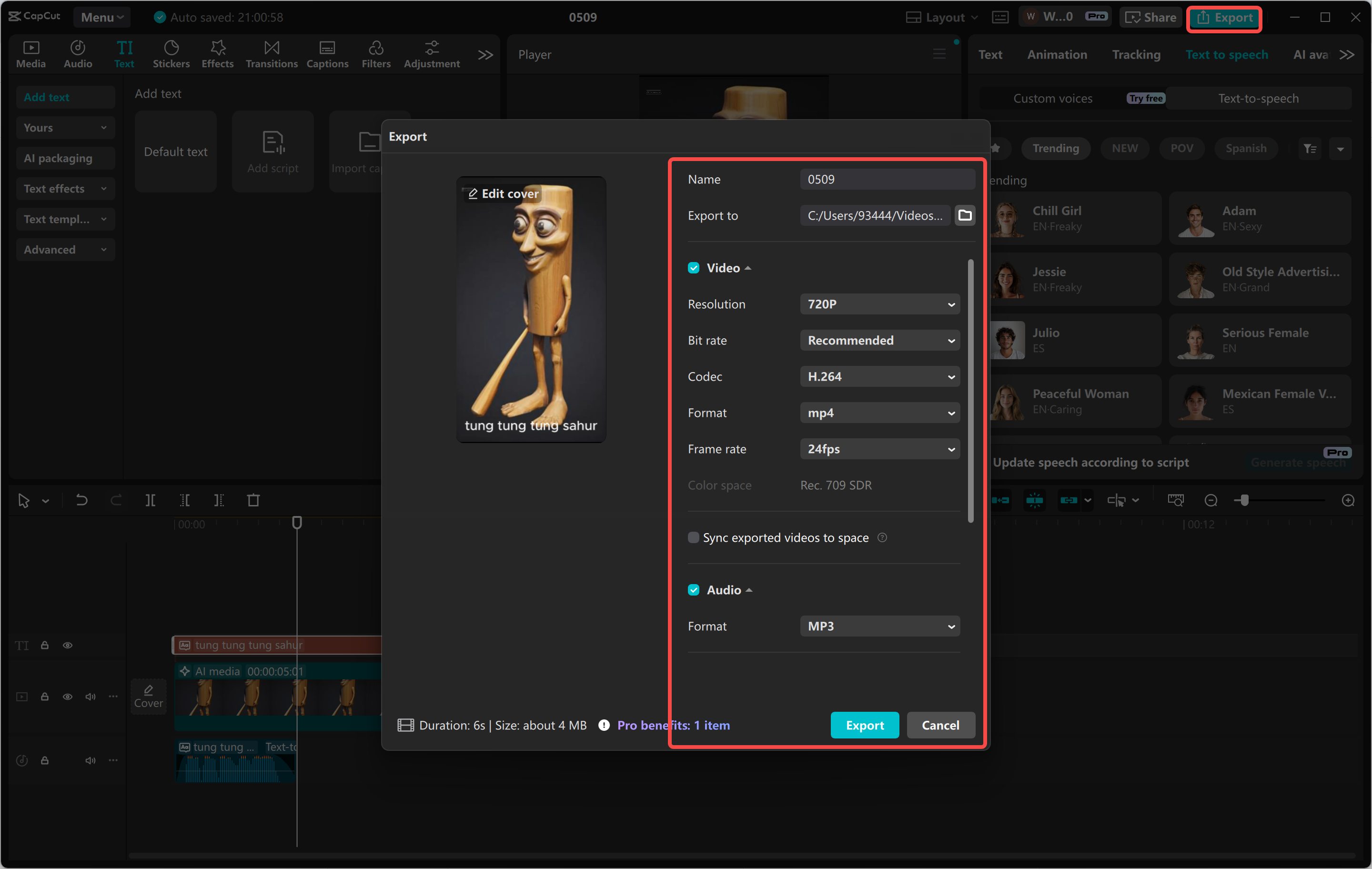The width and height of the screenshot is (1372, 869).
Task: Mute the audio track with the speaker icon
Action: 90,760
